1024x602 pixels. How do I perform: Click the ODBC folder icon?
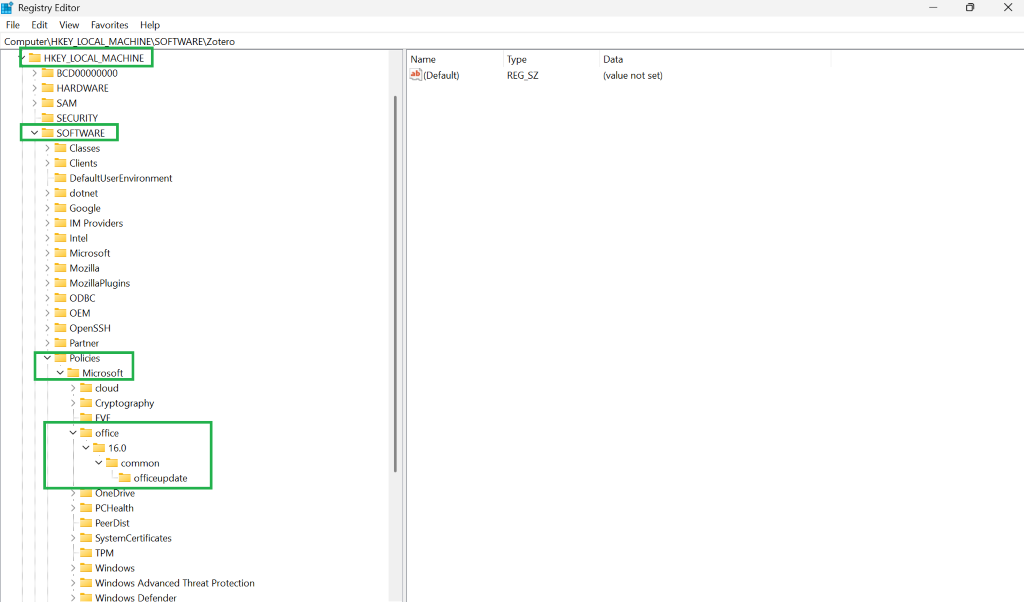tap(61, 298)
